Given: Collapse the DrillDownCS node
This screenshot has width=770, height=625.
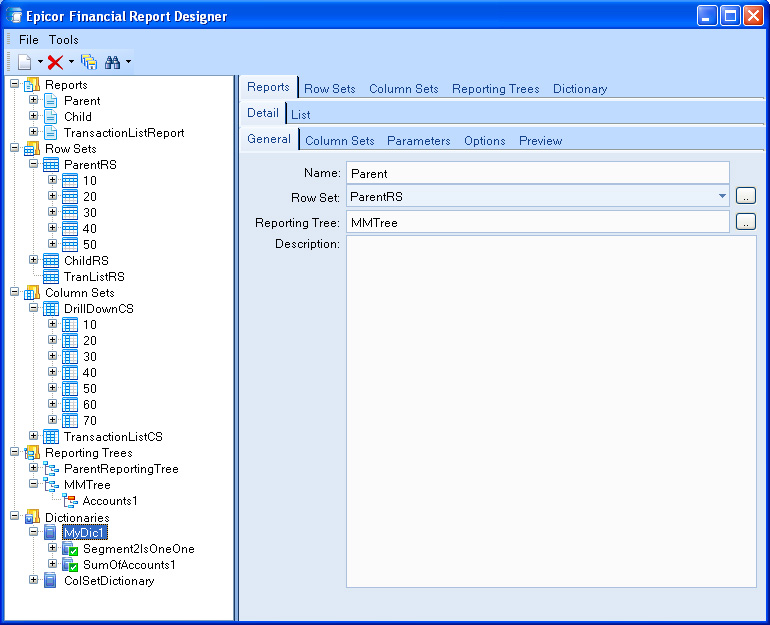Looking at the screenshot, I should (x=33, y=308).
